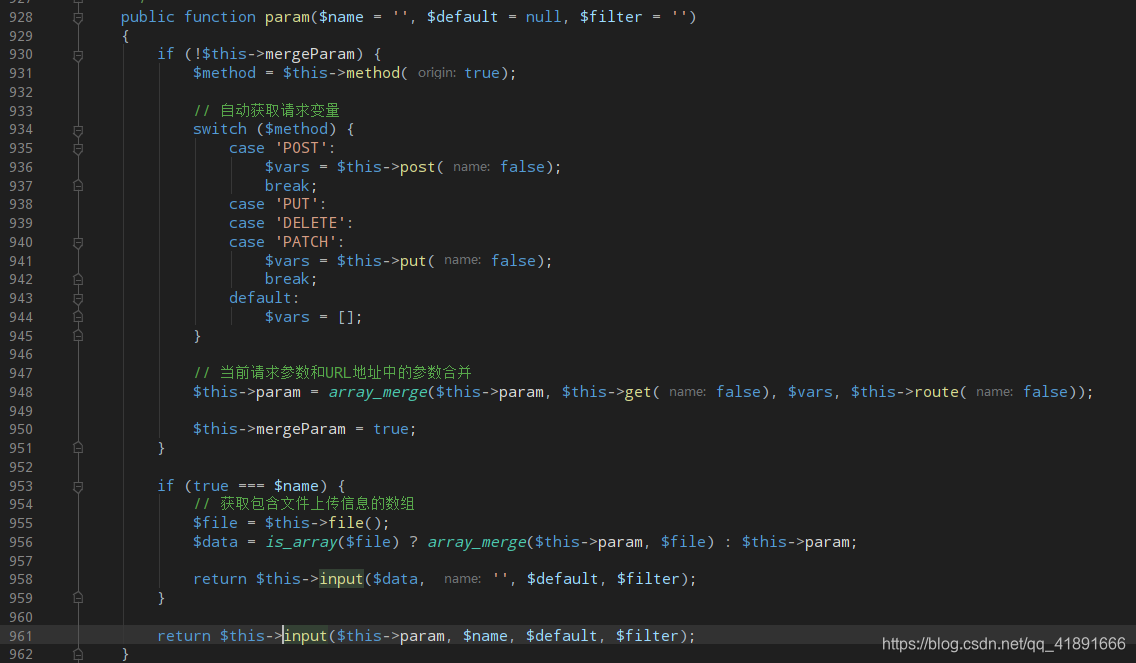Click fold end marker at line 945
Screen dimensions: 1136x663
78,335
